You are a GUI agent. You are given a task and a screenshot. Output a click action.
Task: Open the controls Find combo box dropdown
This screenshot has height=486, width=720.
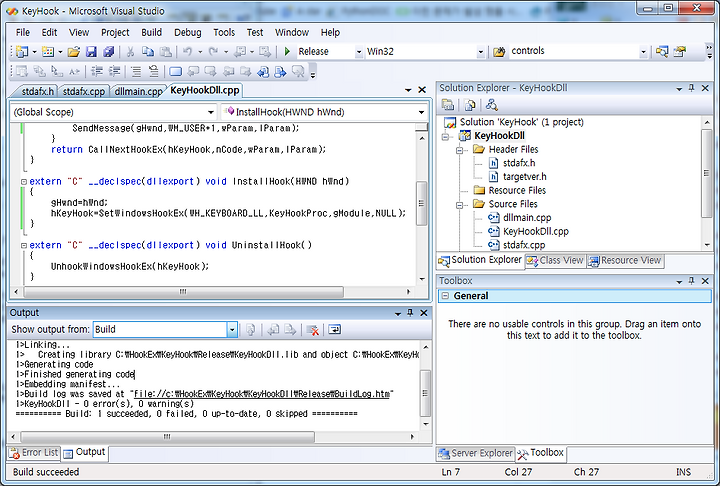coord(643,52)
